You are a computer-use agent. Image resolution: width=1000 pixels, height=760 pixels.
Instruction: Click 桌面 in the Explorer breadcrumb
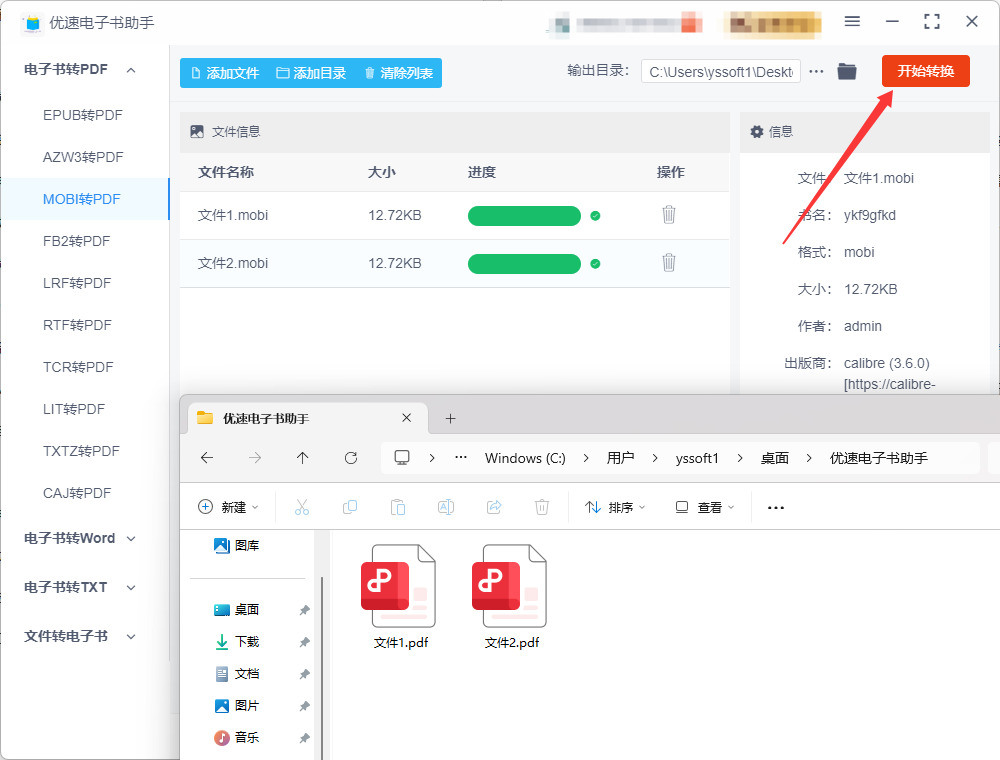pos(774,458)
